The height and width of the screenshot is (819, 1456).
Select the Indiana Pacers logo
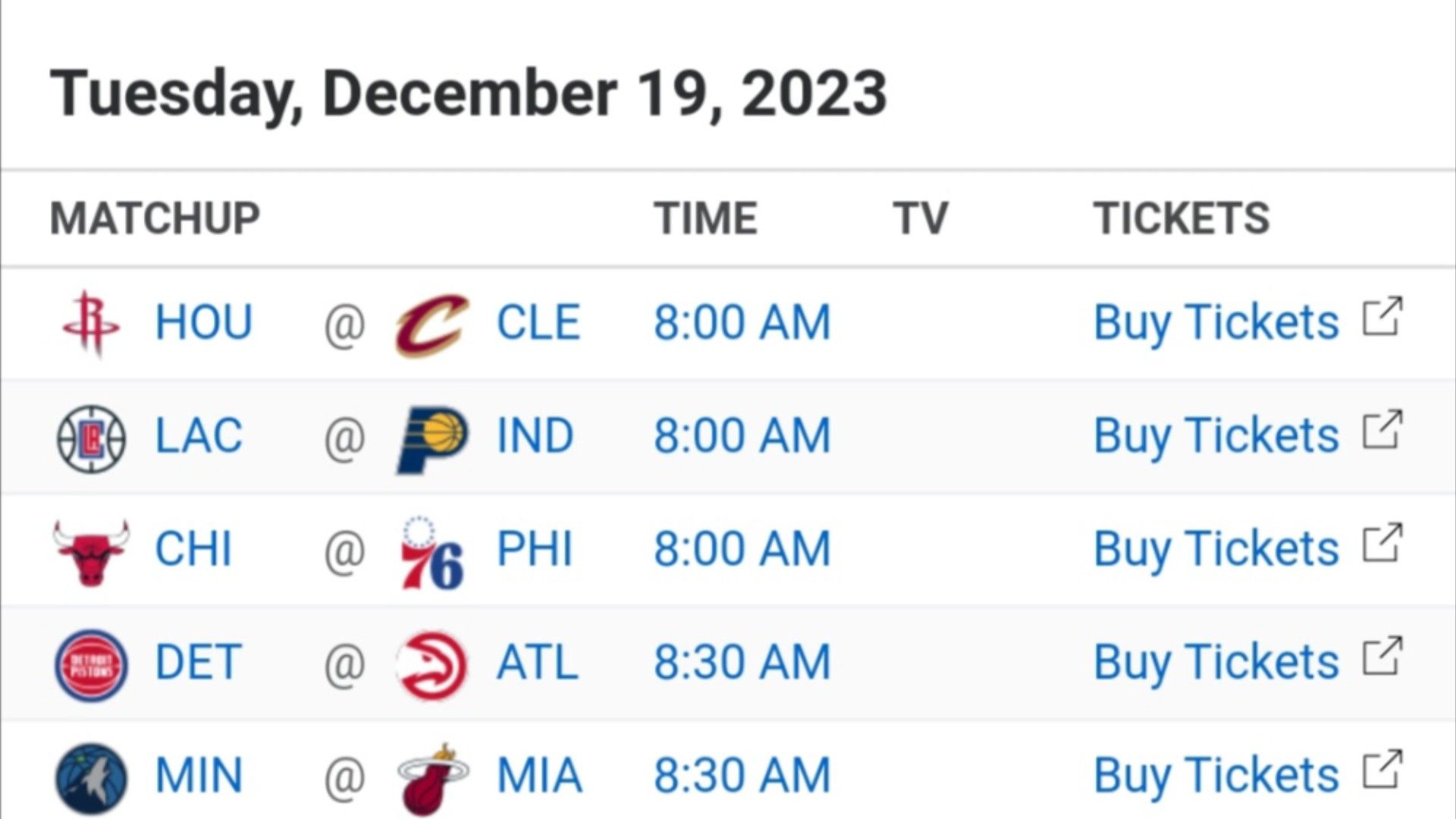click(432, 439)
